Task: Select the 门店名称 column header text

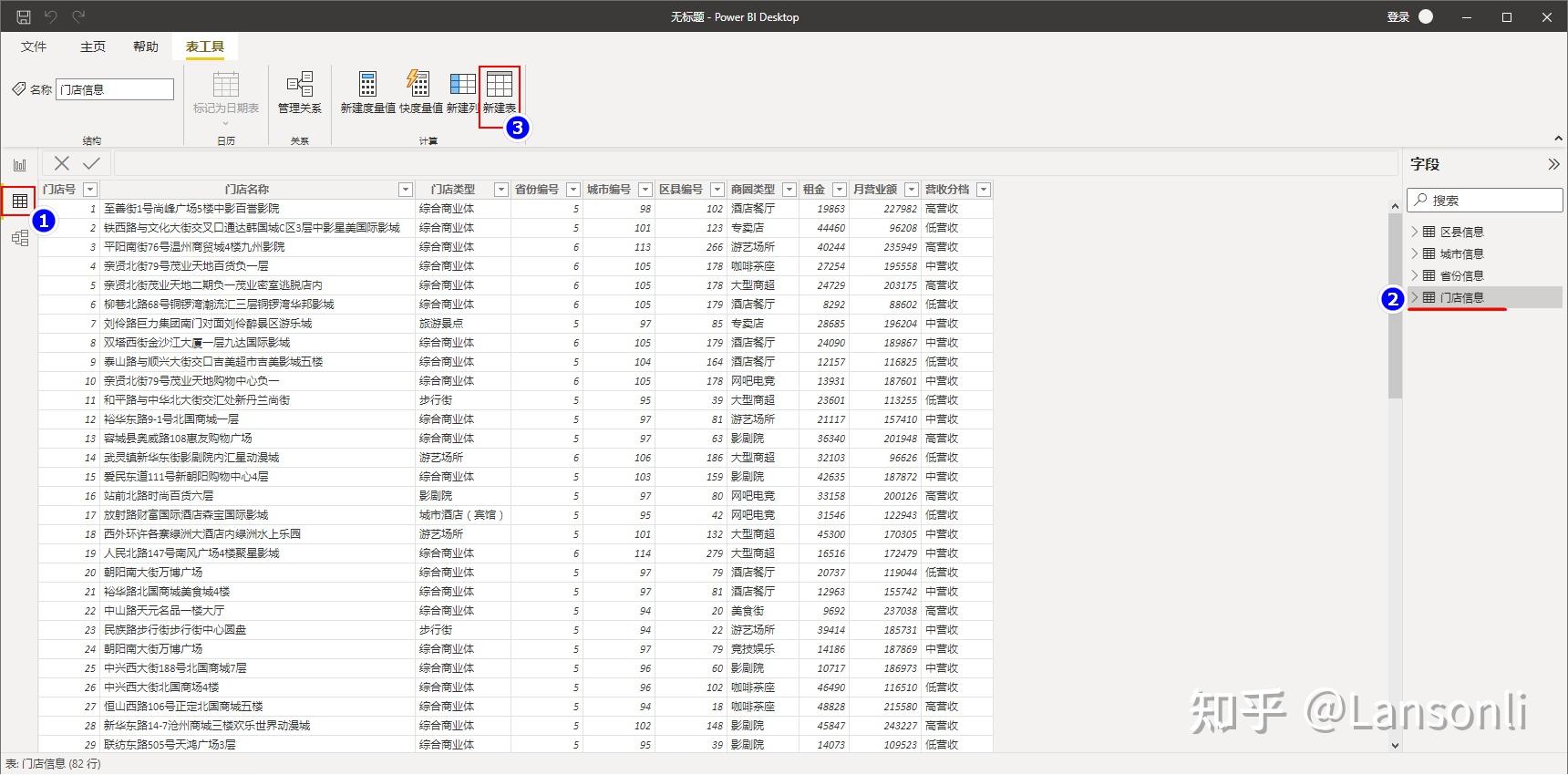Action: coord(247,190)
